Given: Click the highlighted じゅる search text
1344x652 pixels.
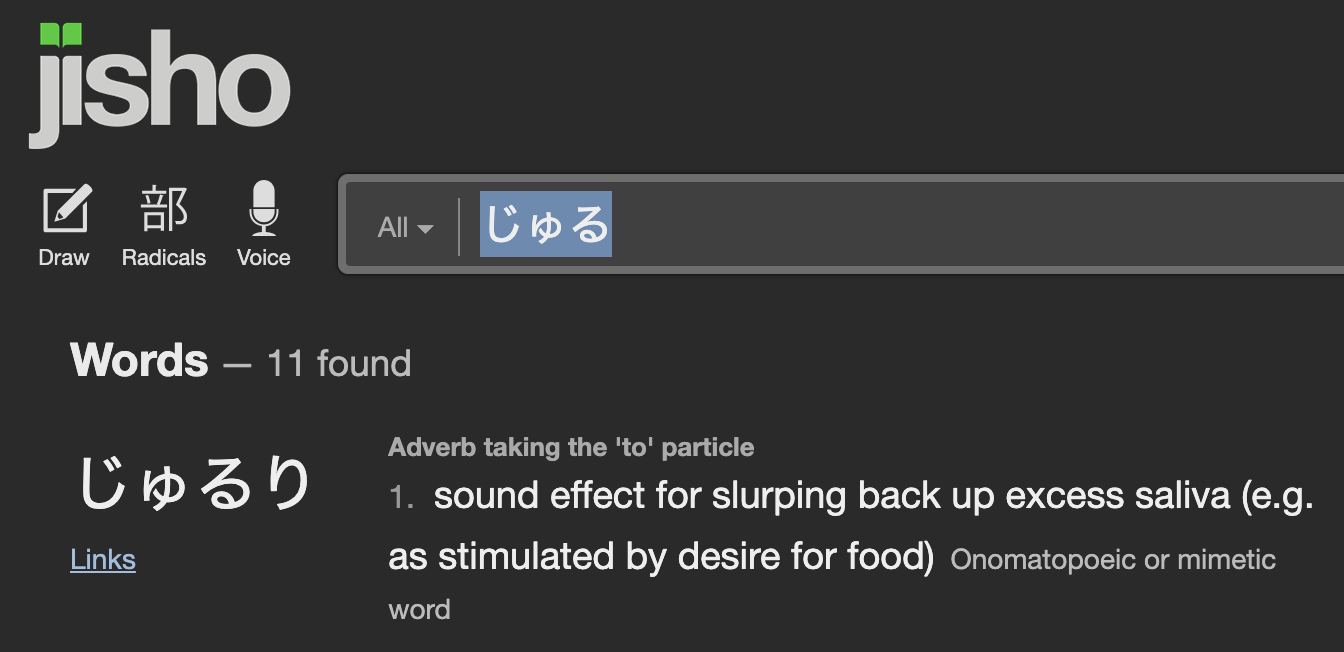Looking at the screenshot, I should click(546, 224).
